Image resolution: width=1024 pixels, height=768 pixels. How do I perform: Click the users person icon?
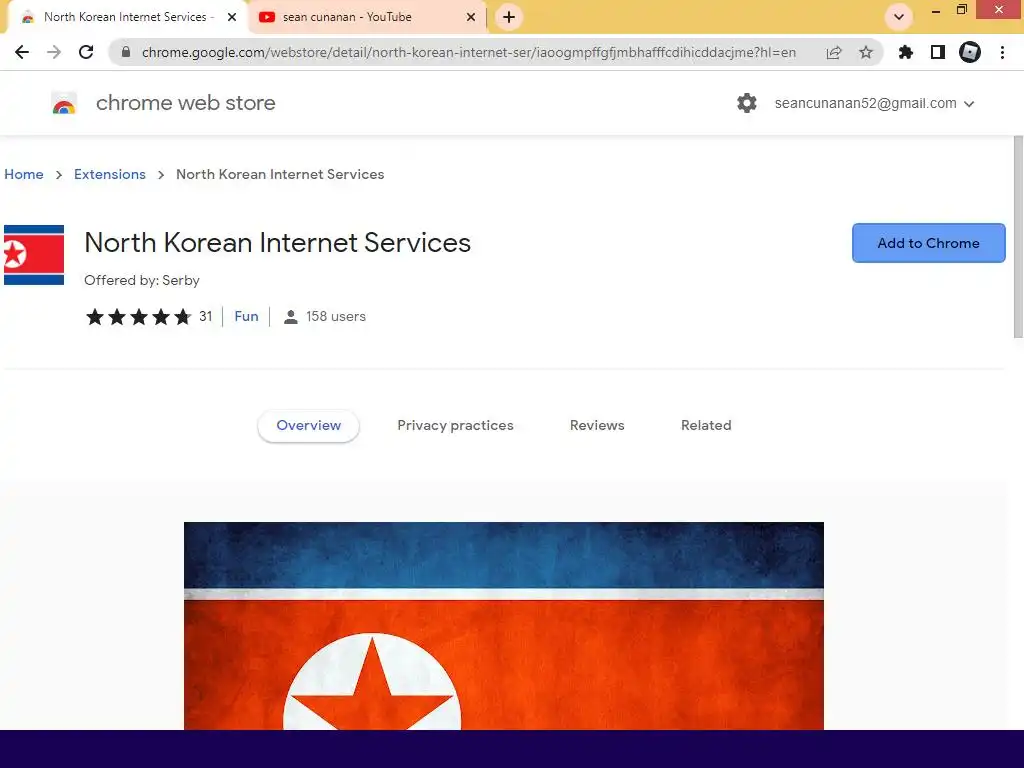(291, 317)
